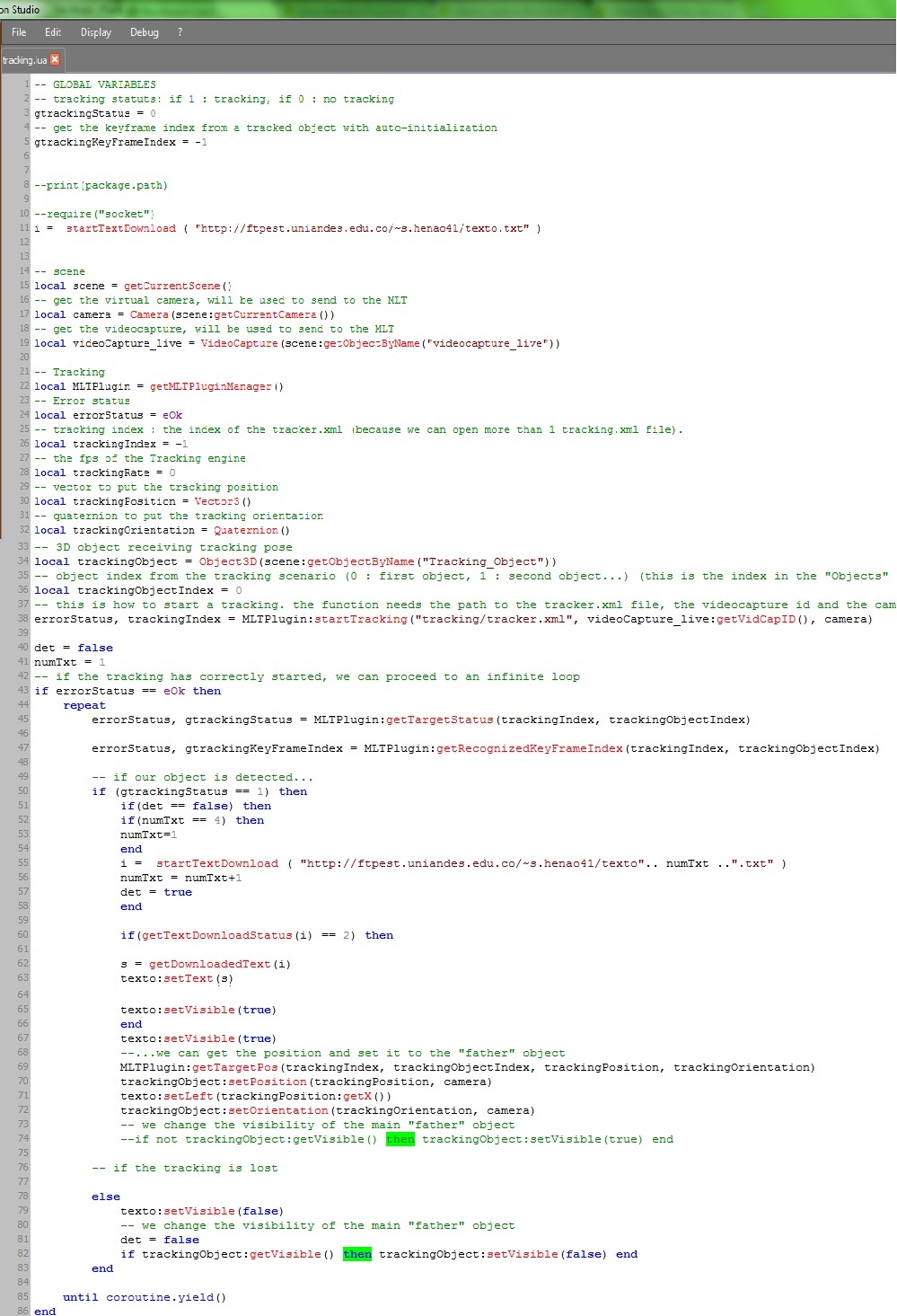This screenshot has height=1316, width=897.
Task: Open the question mark help menu
Action: coord(180,32)
